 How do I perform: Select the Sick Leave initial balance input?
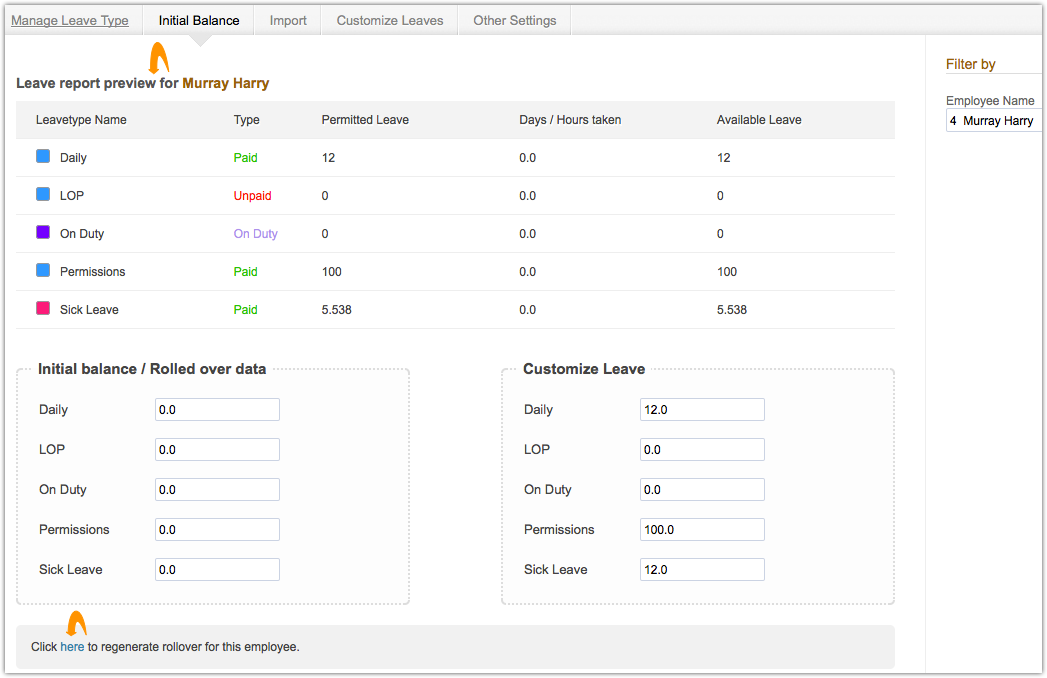pyautogui.click(x=217, y=570)
